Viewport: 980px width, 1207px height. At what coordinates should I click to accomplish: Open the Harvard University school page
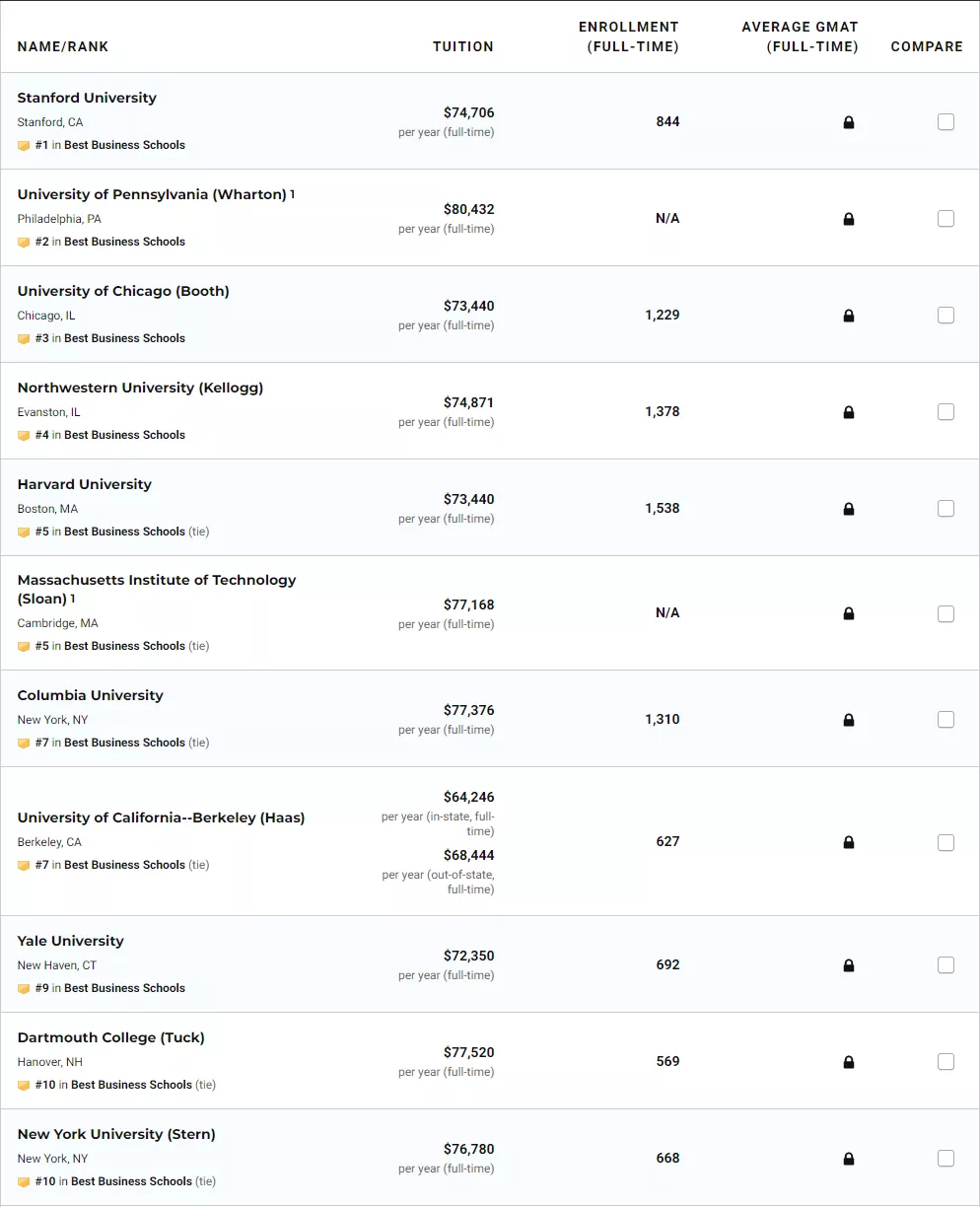pos(85,484)
